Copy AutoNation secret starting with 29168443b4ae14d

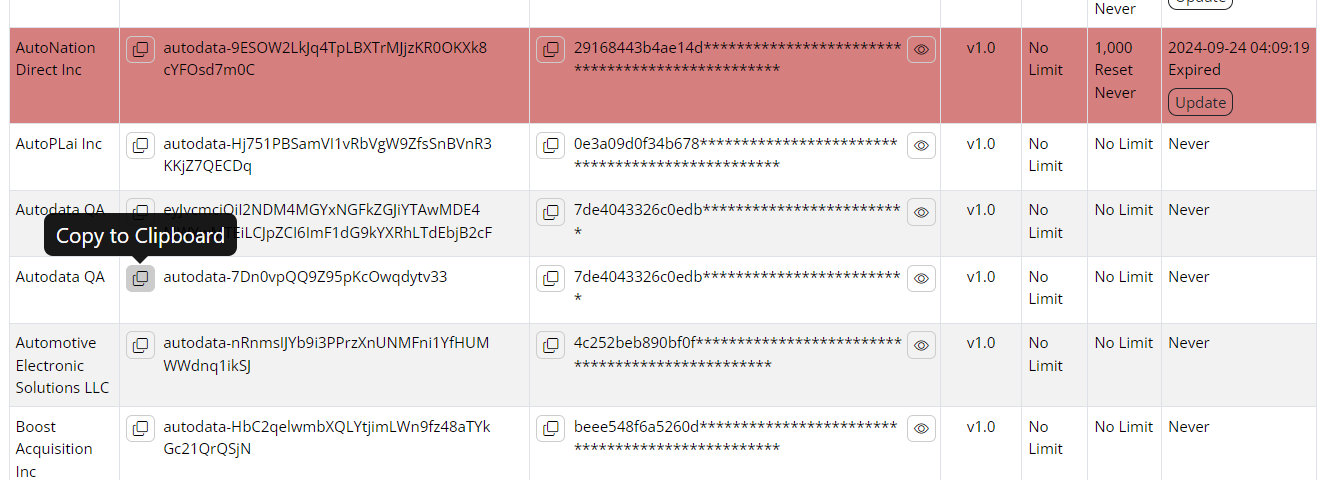tap(550, 49)
